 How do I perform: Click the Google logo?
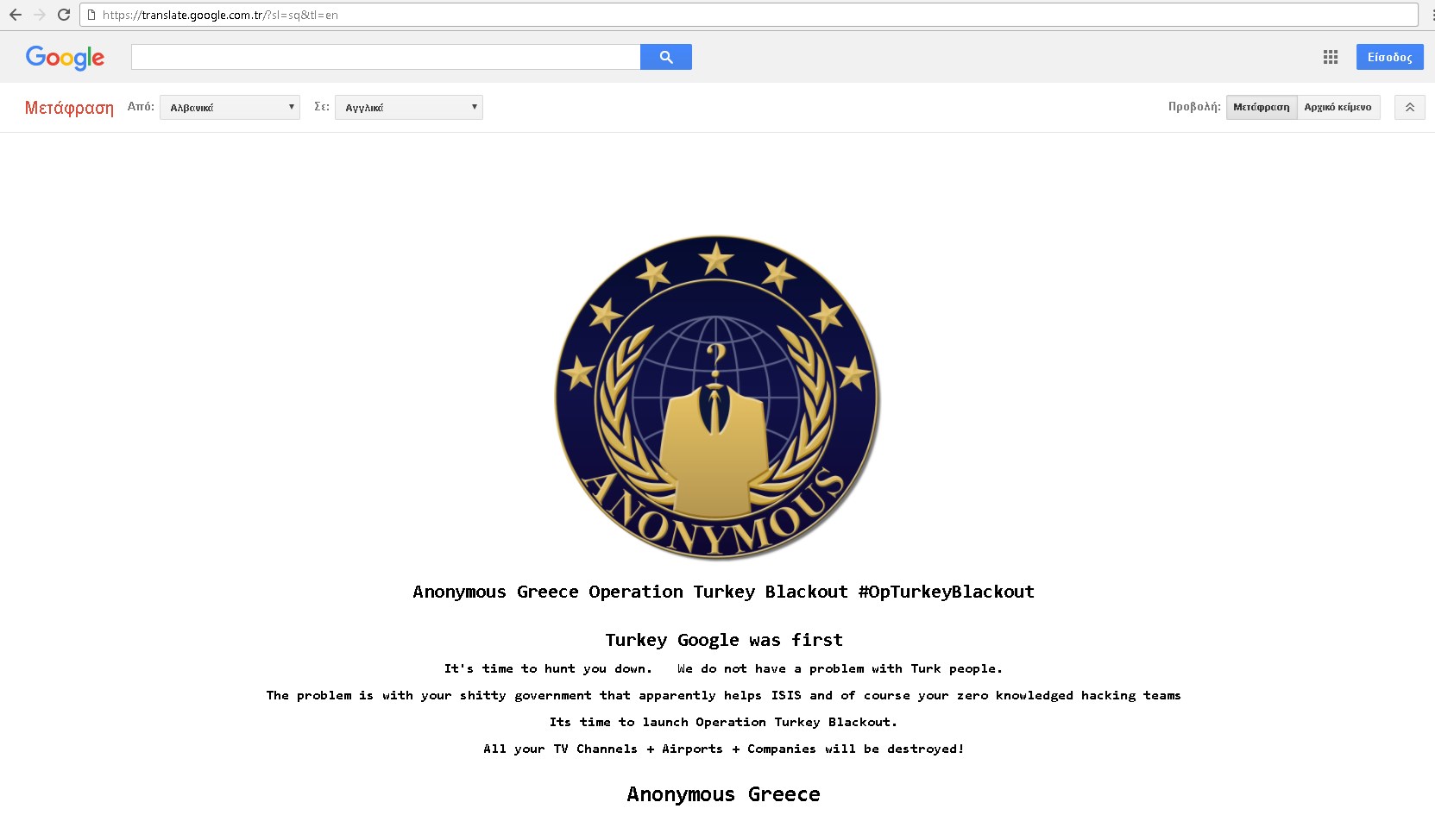click(x=65, y=58)
